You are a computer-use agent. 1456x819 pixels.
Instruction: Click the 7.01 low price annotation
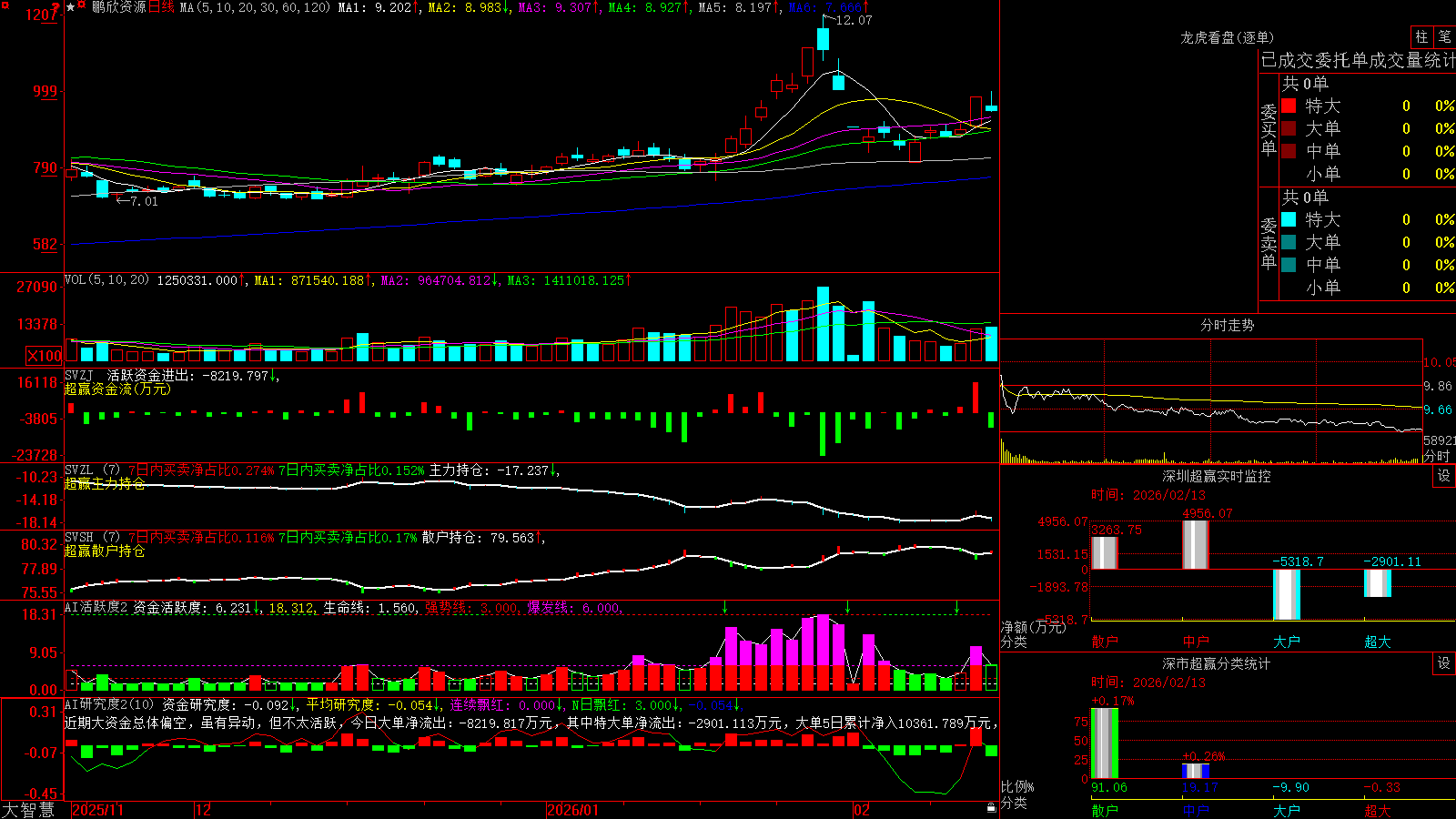click(144, 201)
